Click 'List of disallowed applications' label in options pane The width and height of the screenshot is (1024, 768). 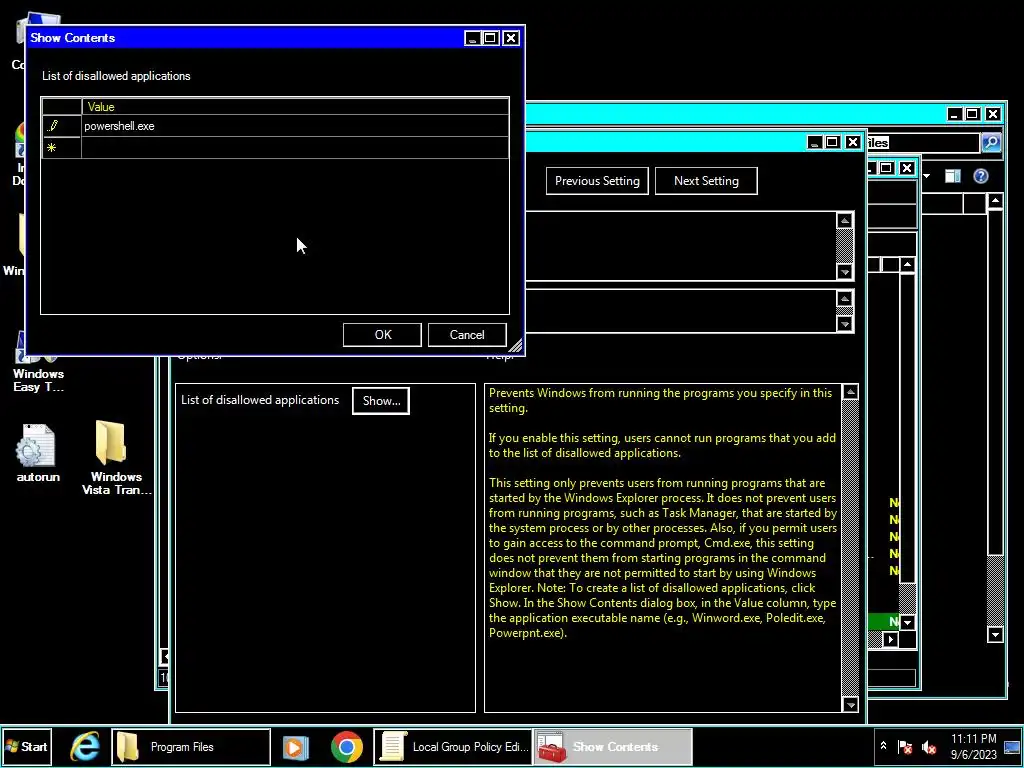[x=260, y=400]
